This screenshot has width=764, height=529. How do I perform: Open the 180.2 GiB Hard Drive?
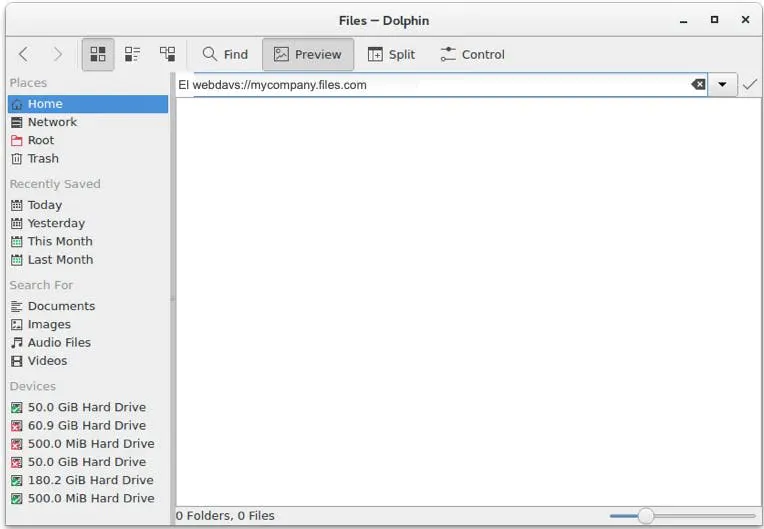point(88,480)
